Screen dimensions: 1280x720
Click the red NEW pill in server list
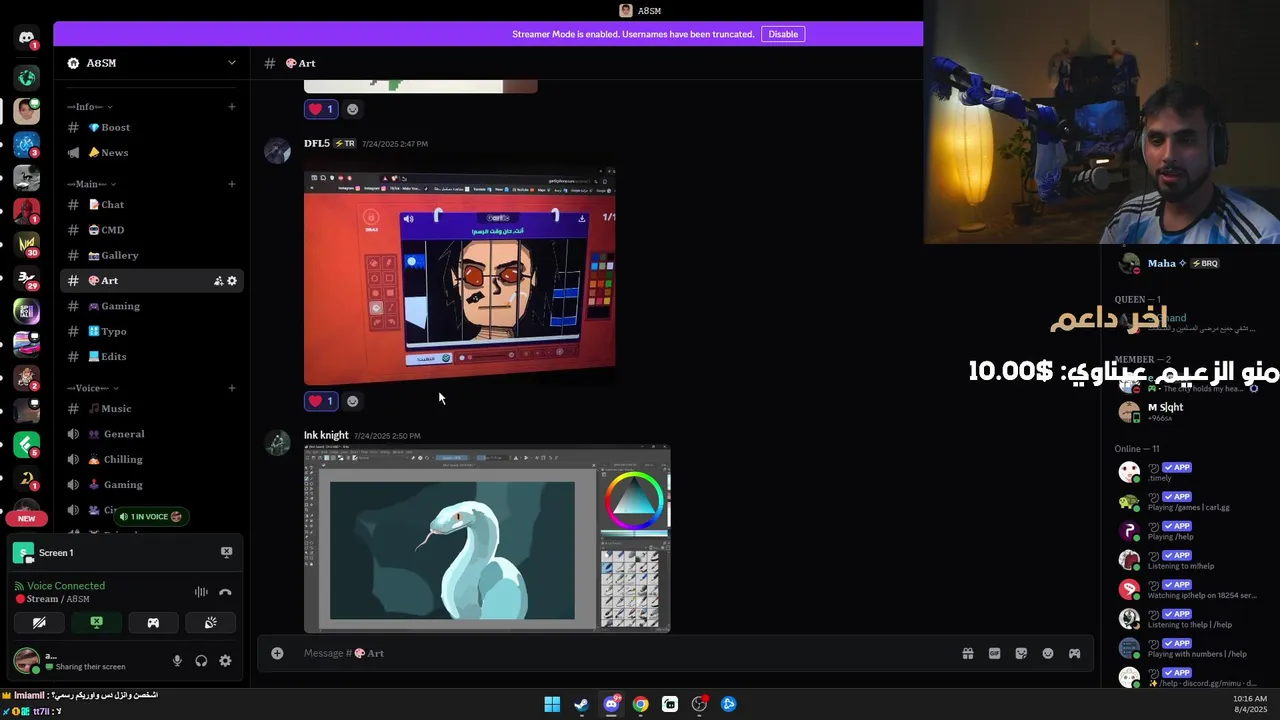[x=26, y=518]
